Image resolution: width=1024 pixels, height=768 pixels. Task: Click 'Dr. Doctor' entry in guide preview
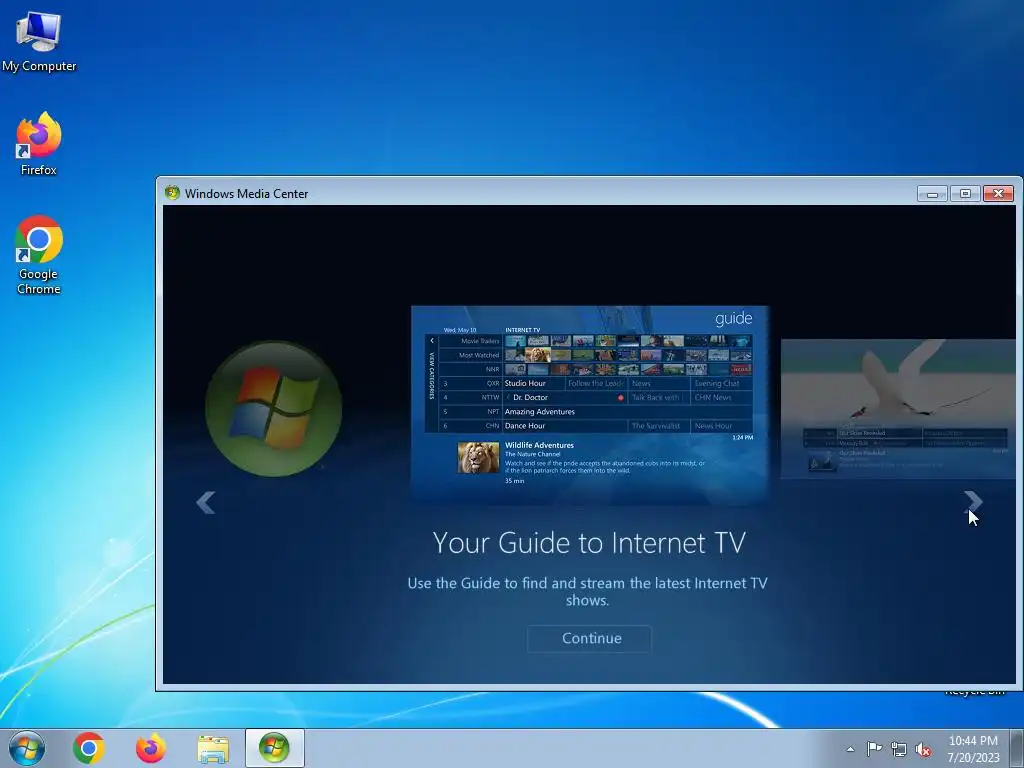[530, 397]
